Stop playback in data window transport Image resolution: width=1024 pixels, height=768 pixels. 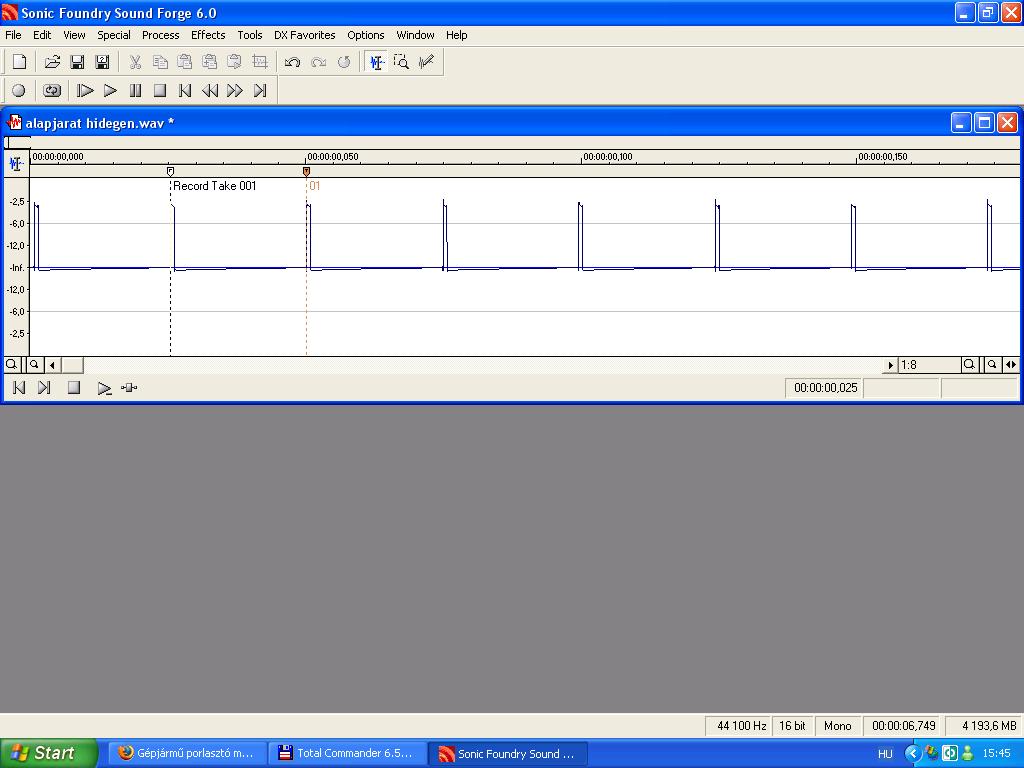click(x=74, y=388)
